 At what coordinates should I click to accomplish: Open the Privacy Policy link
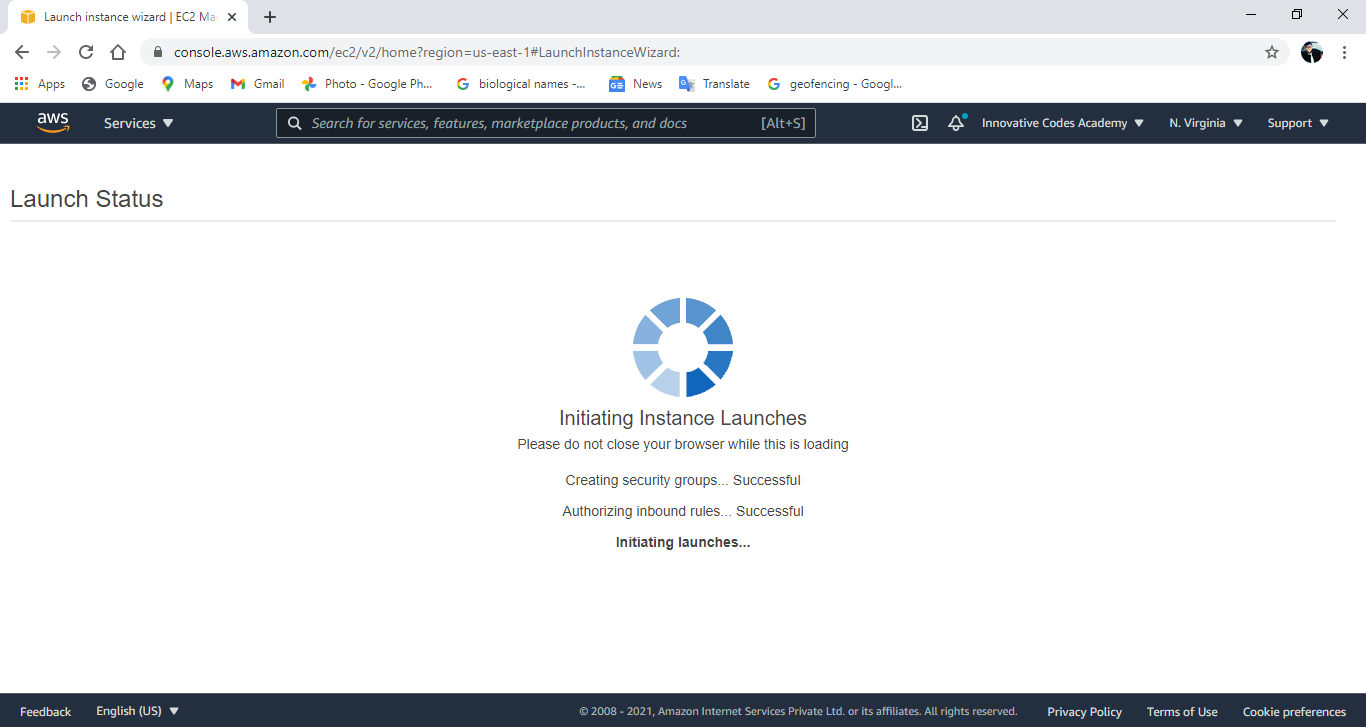(x=1084, y=711)
